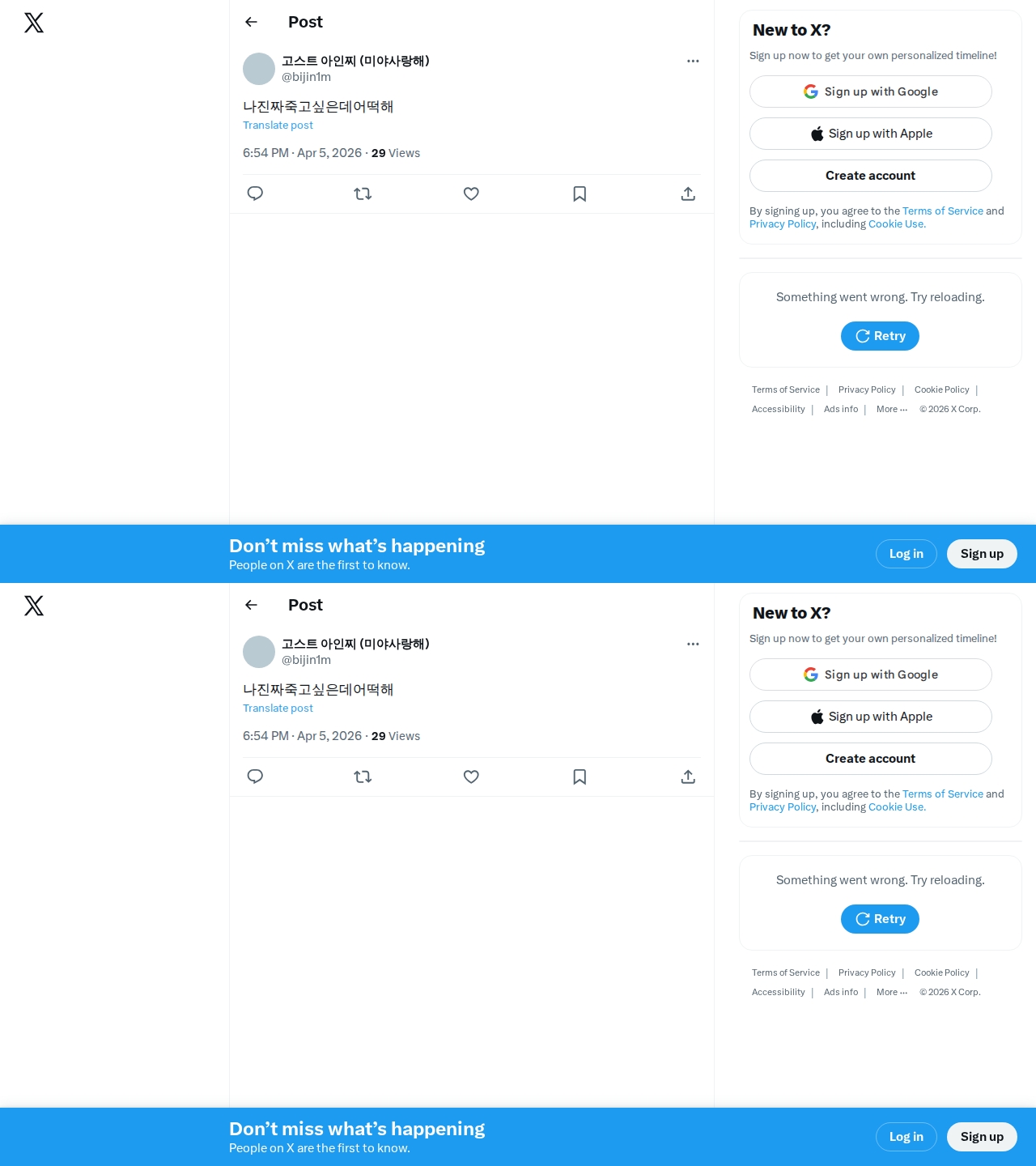Click the upper Translate post link
This screenshot has width=1036, height=1166.
point(278,125)
